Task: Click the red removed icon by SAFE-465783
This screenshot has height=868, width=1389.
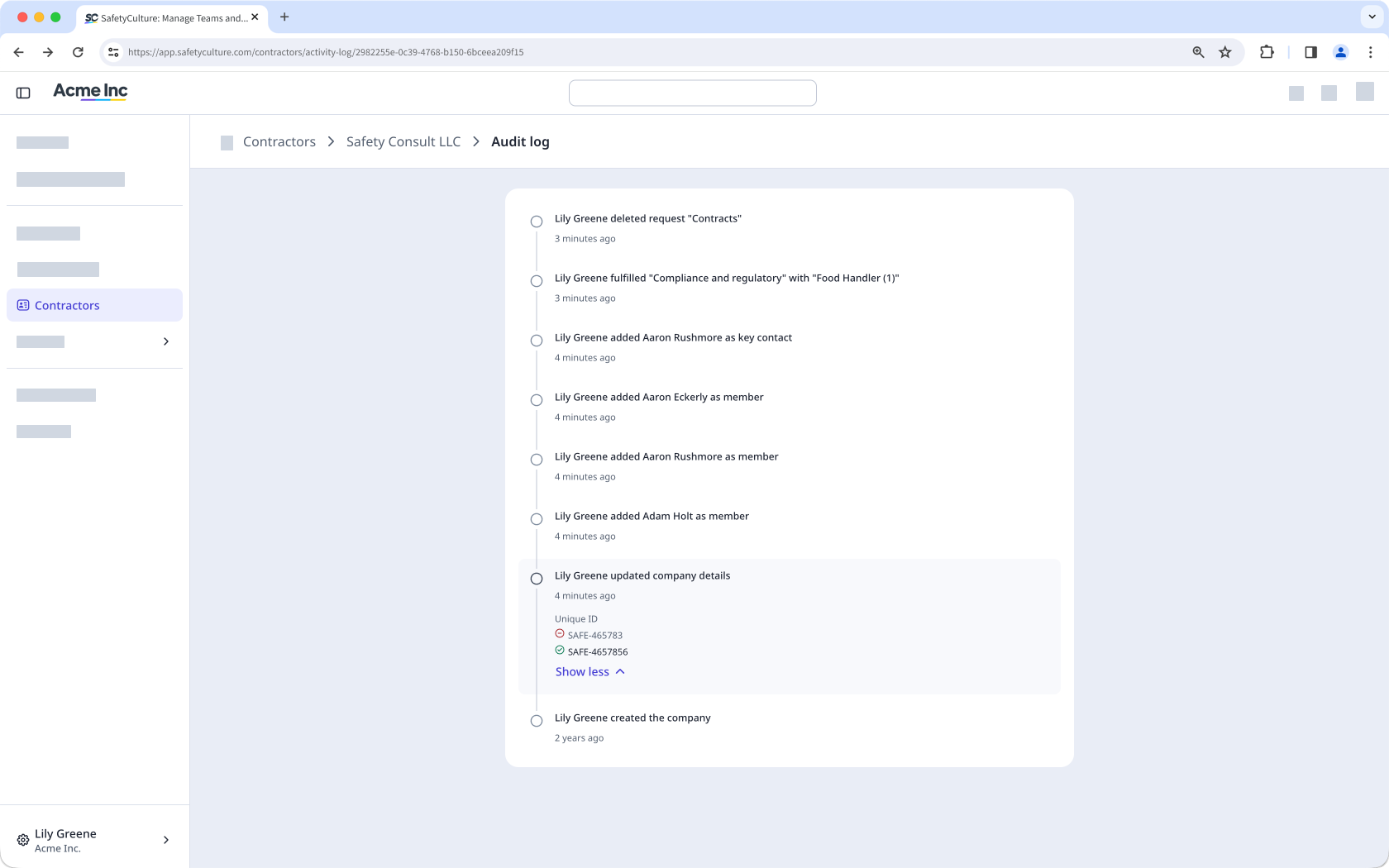Action: (560, 634)
